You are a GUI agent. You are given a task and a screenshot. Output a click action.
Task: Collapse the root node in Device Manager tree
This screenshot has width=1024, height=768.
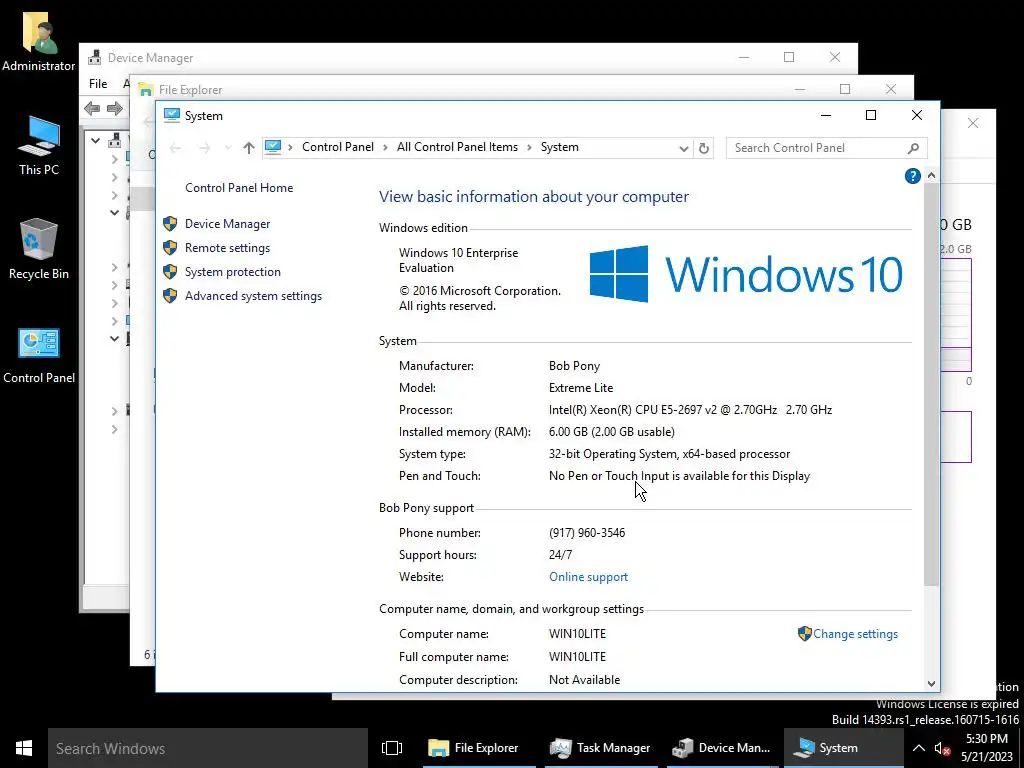(96, 140)
